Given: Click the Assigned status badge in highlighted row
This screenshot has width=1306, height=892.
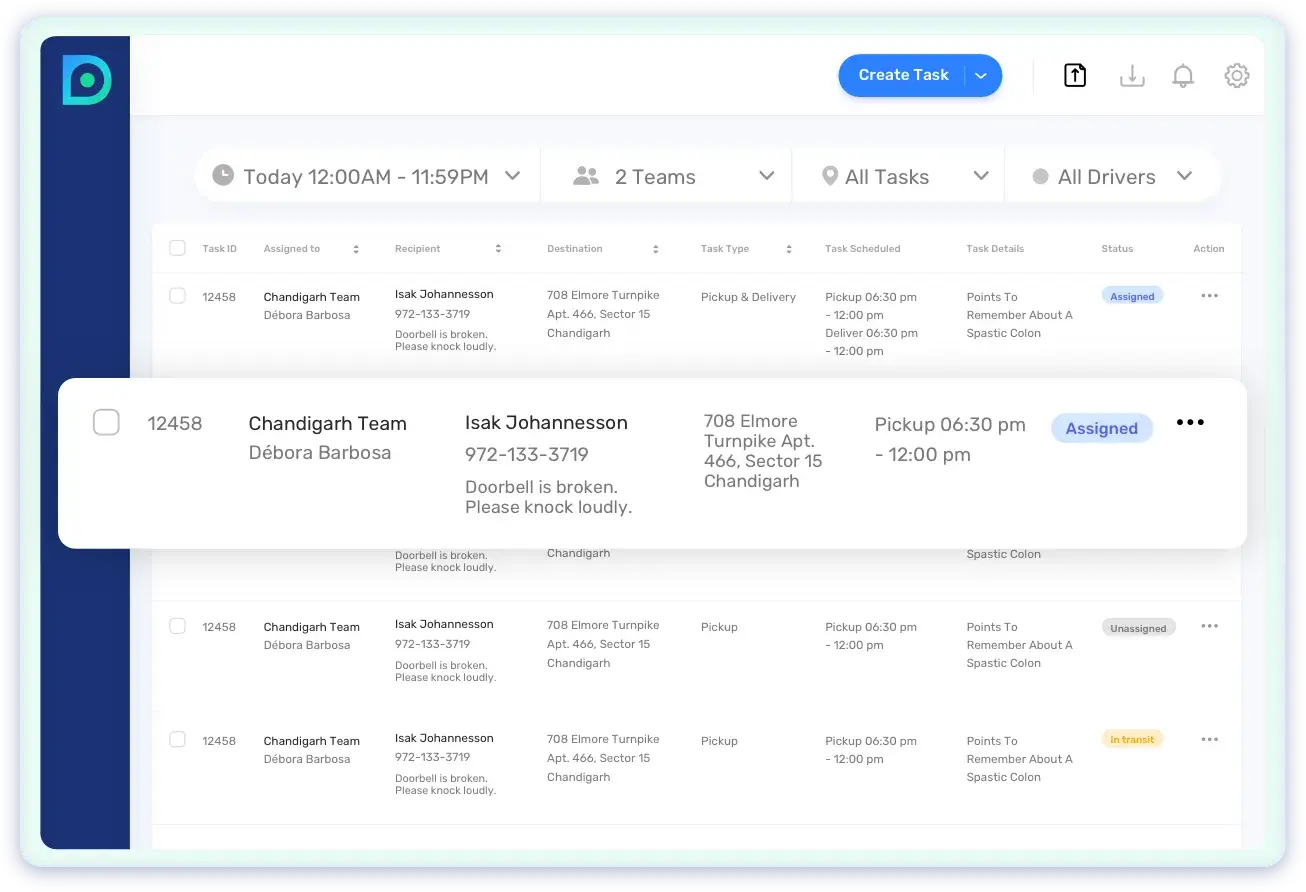Looking at the screenshot, I should pos(1101,429).
